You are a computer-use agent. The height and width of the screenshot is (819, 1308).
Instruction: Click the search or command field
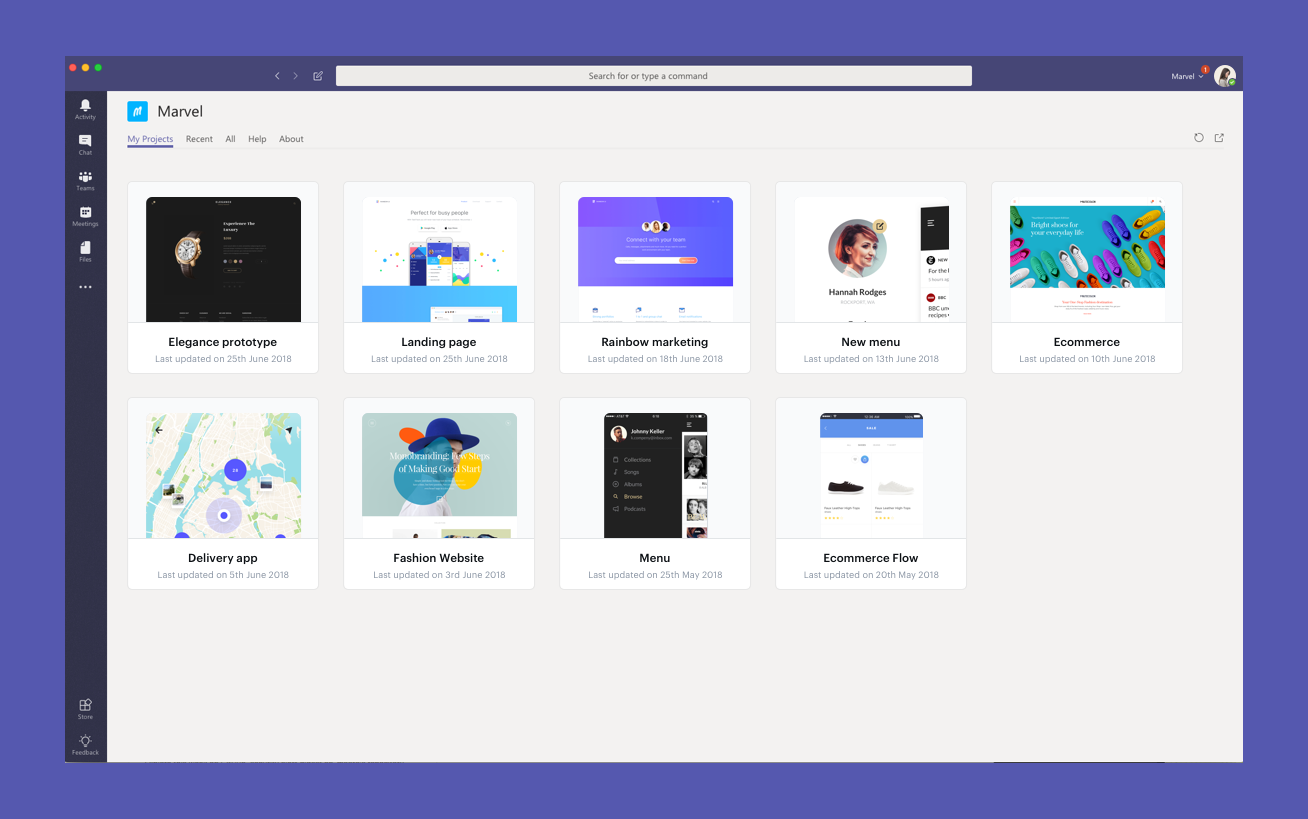653,76
